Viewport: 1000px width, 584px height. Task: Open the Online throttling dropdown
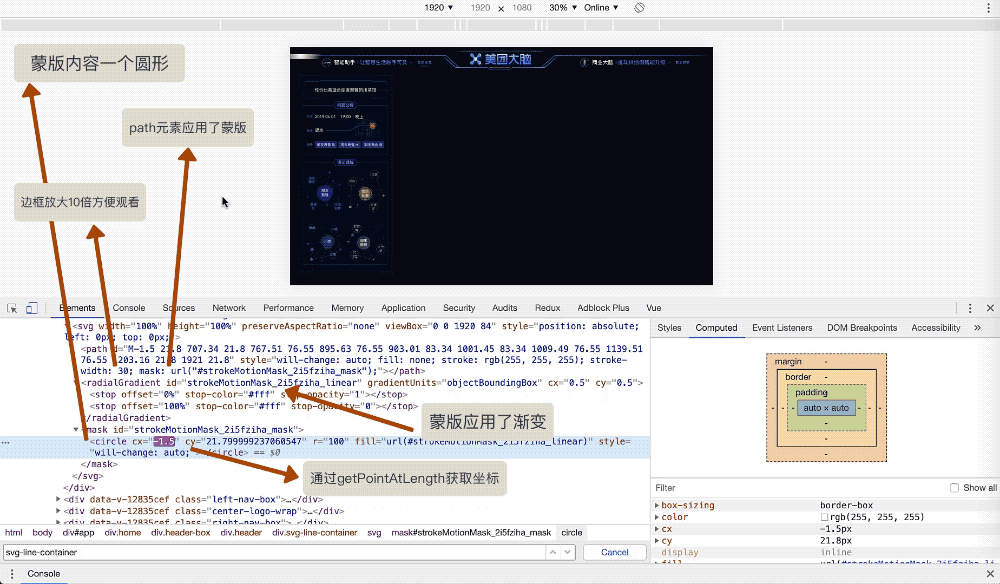pyautogui.click(x=601, y=8)
